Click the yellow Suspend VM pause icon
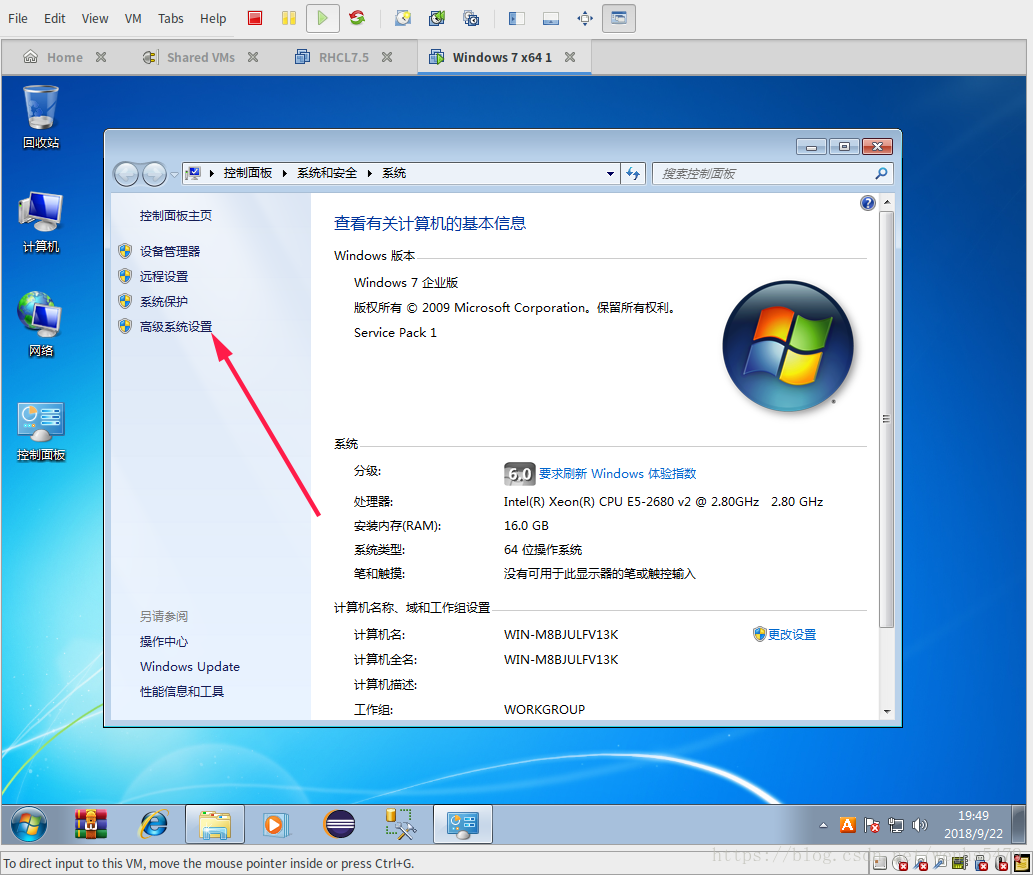The width and height of the screenshot is (1033, 875). pyautogui.click(x=289, y=18)
